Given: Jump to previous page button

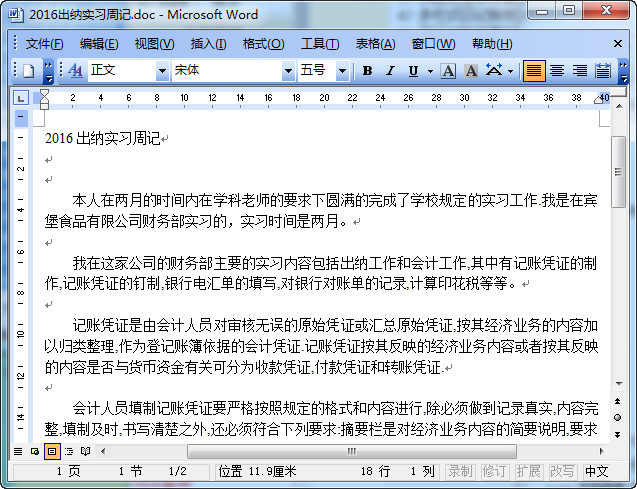Looking at the screenshot, I should 618,401.
